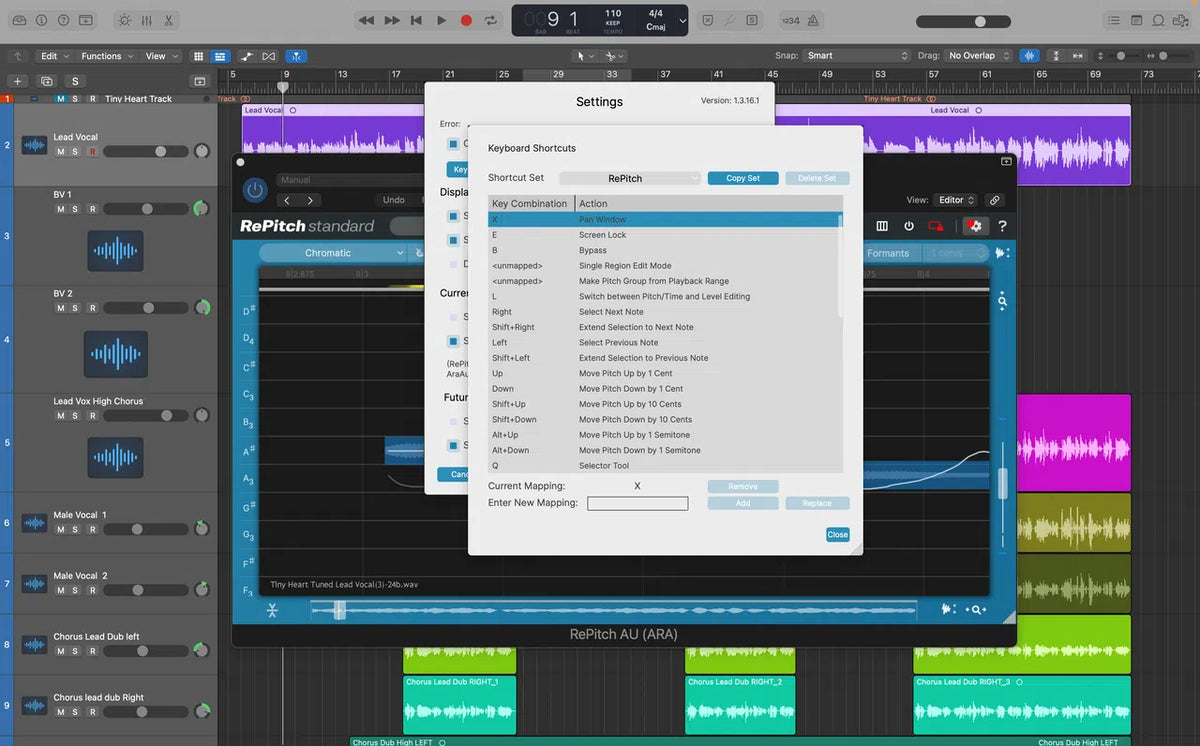Viewport: 1200px width, 746px height.
Task: Open RePitch settings gear icon
Action: click(x=974, y=226)
